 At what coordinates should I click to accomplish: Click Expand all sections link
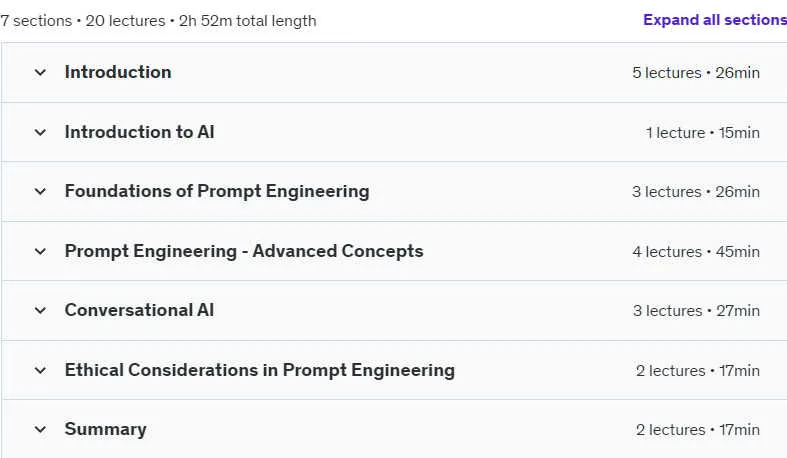[715, 20]
